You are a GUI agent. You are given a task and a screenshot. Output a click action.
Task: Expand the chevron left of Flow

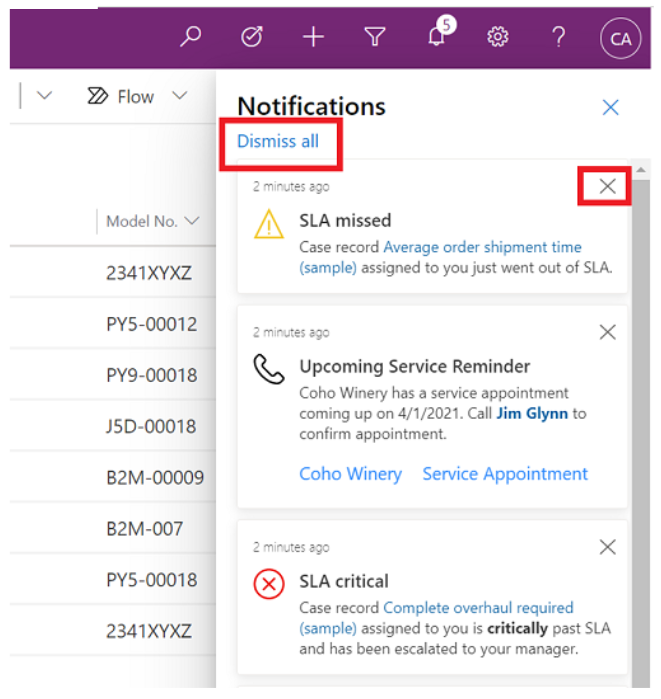coord(44,96)
